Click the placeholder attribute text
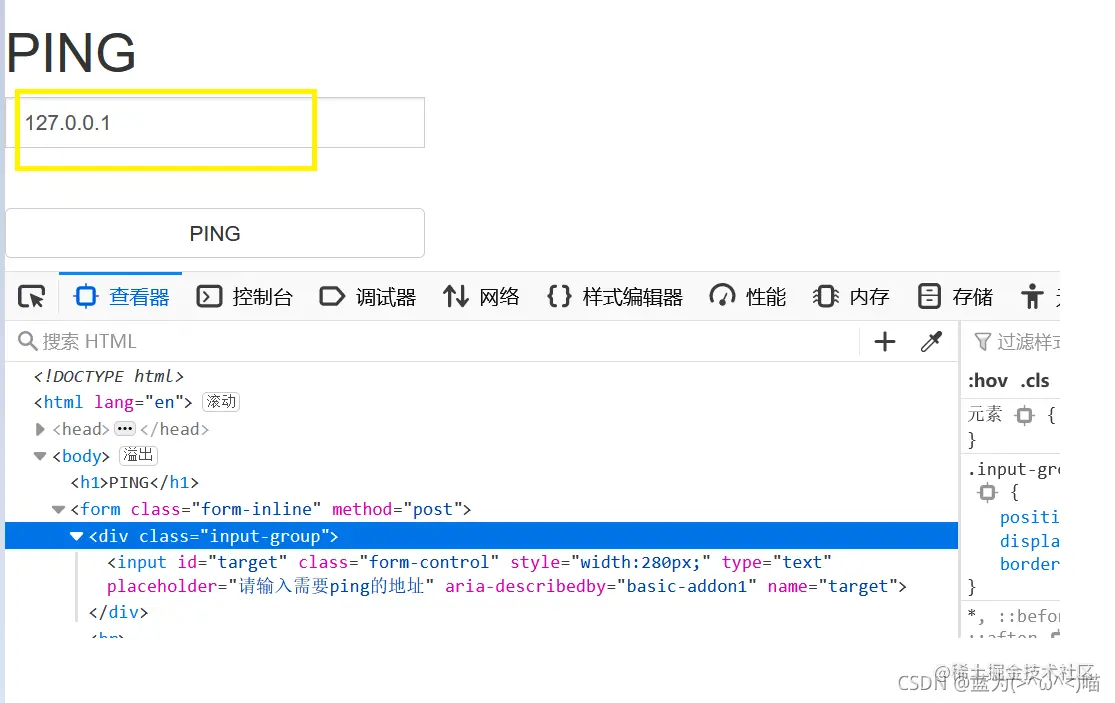 coord(270,586)
